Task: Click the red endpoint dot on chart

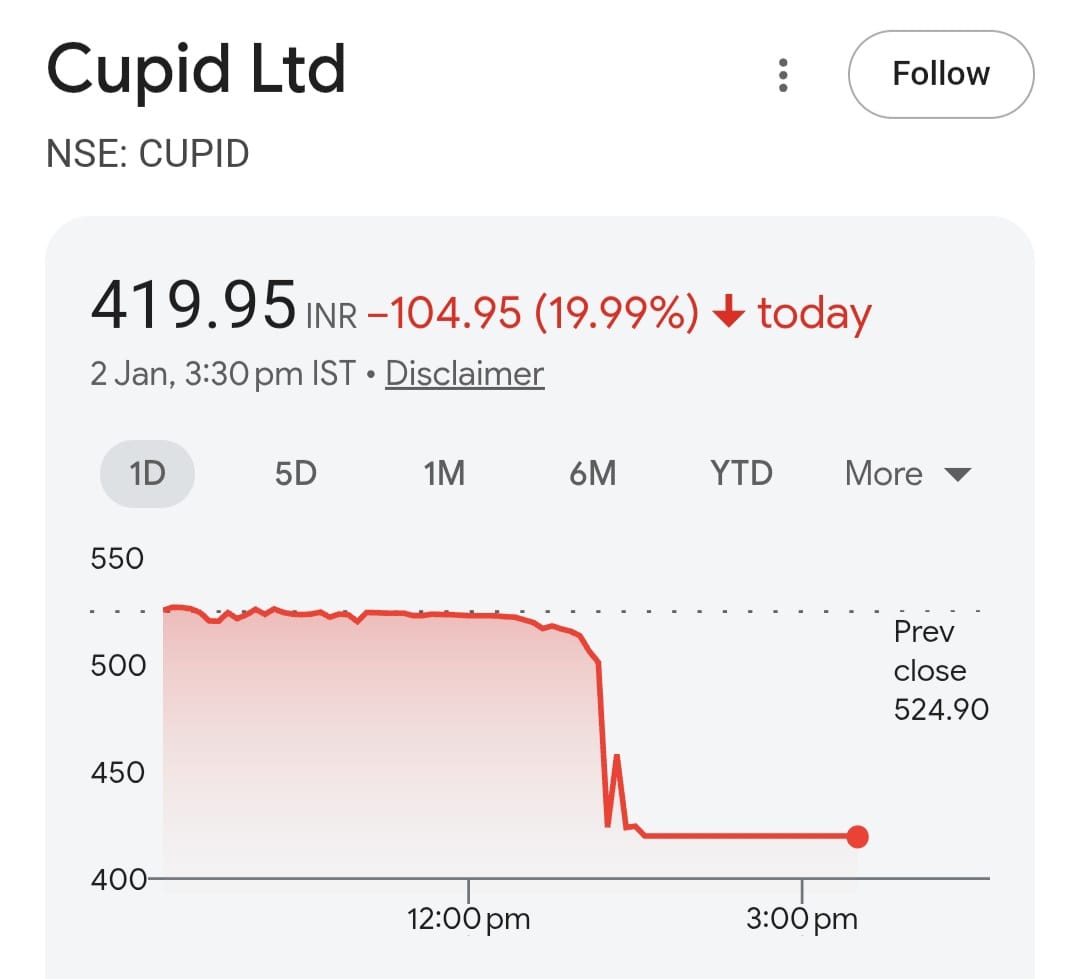Action: pyautogui.click(x=857, y=837)
